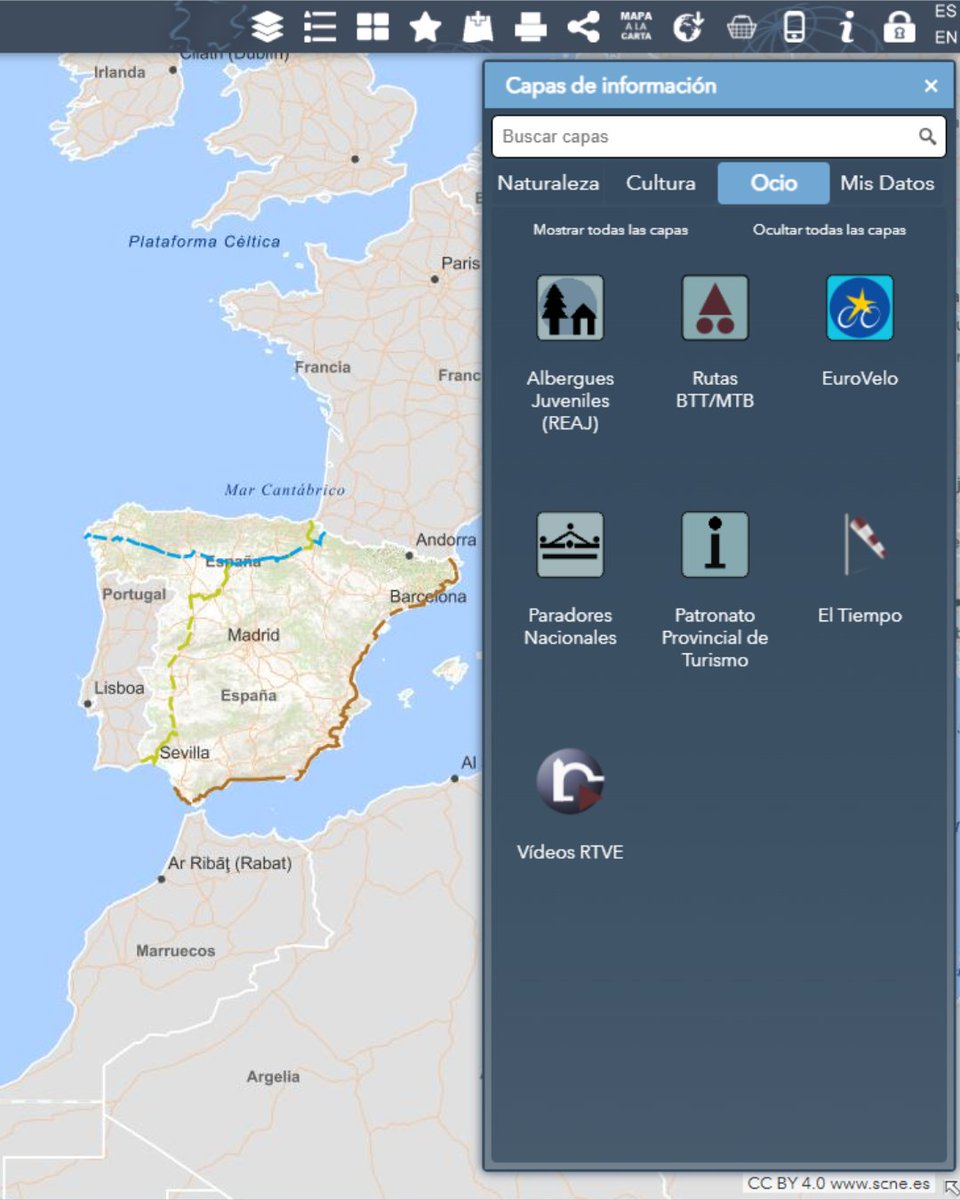This screenshot has width=960, height=1200.
Task: Click the globe download icon
Action: coord(688,26)
